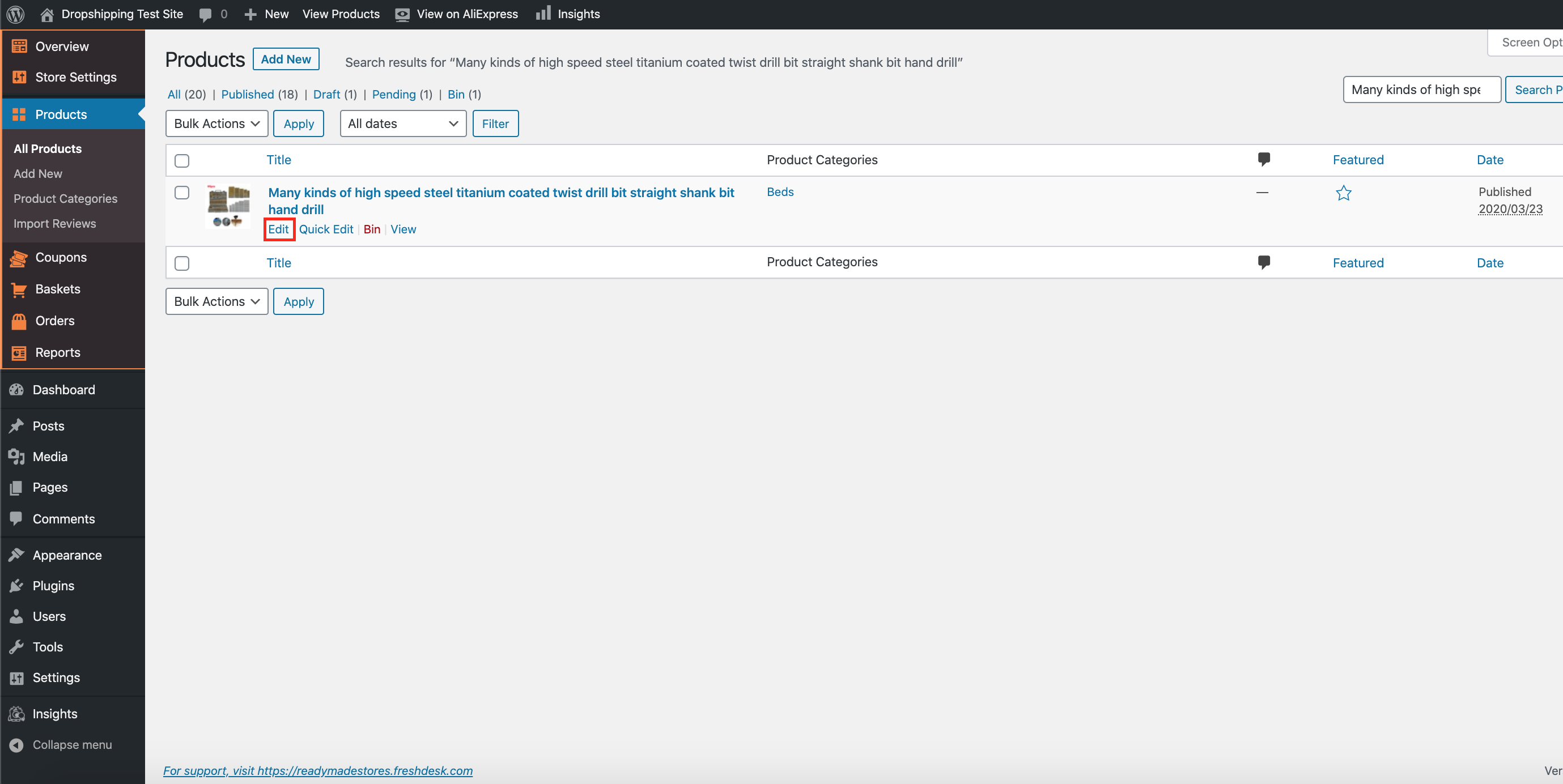Image resolution: width=1563 pixels, height=784 pixels.
Task: Click the Add New button beside Products
Action: (x=286, y=59)
